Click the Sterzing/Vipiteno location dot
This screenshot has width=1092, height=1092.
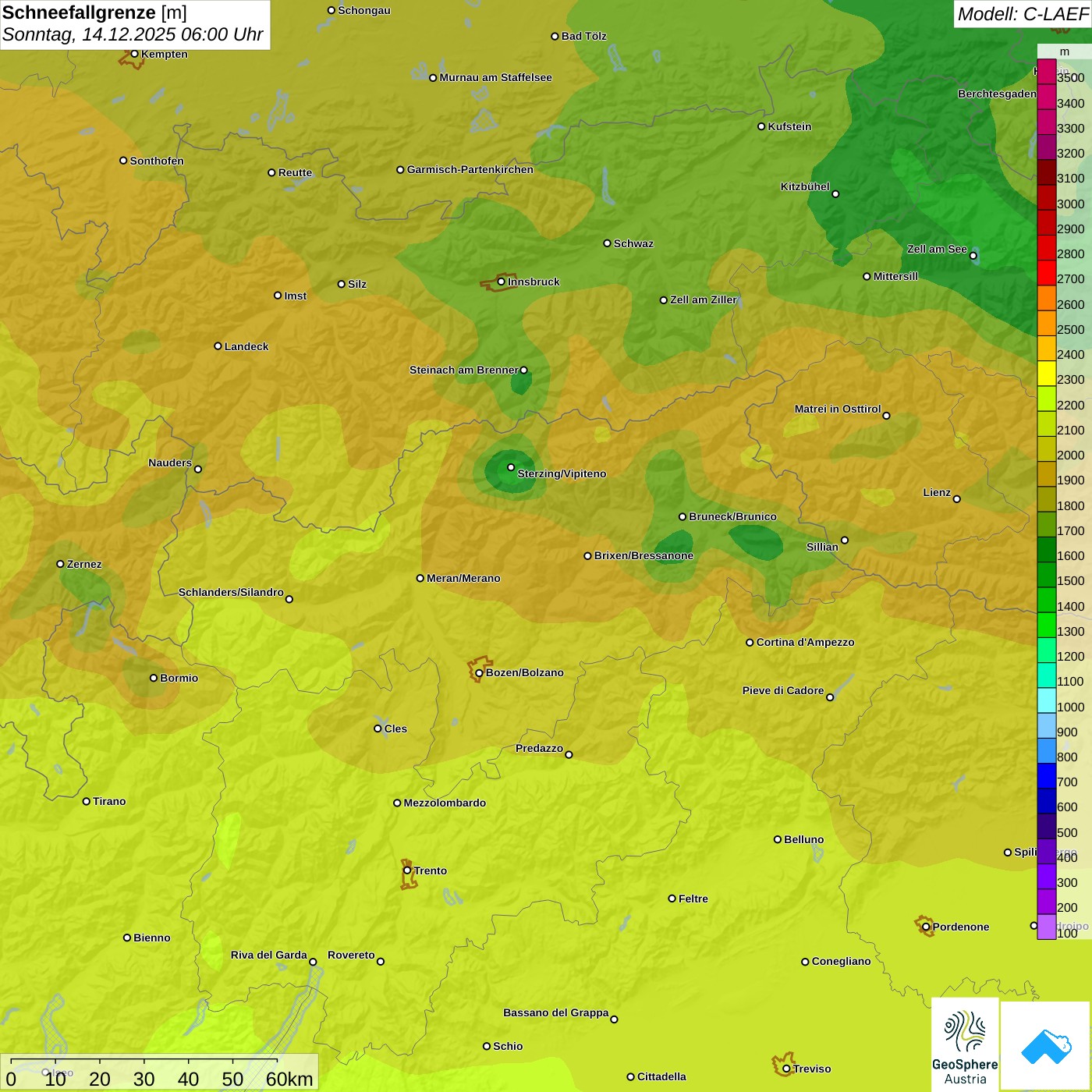511,467
